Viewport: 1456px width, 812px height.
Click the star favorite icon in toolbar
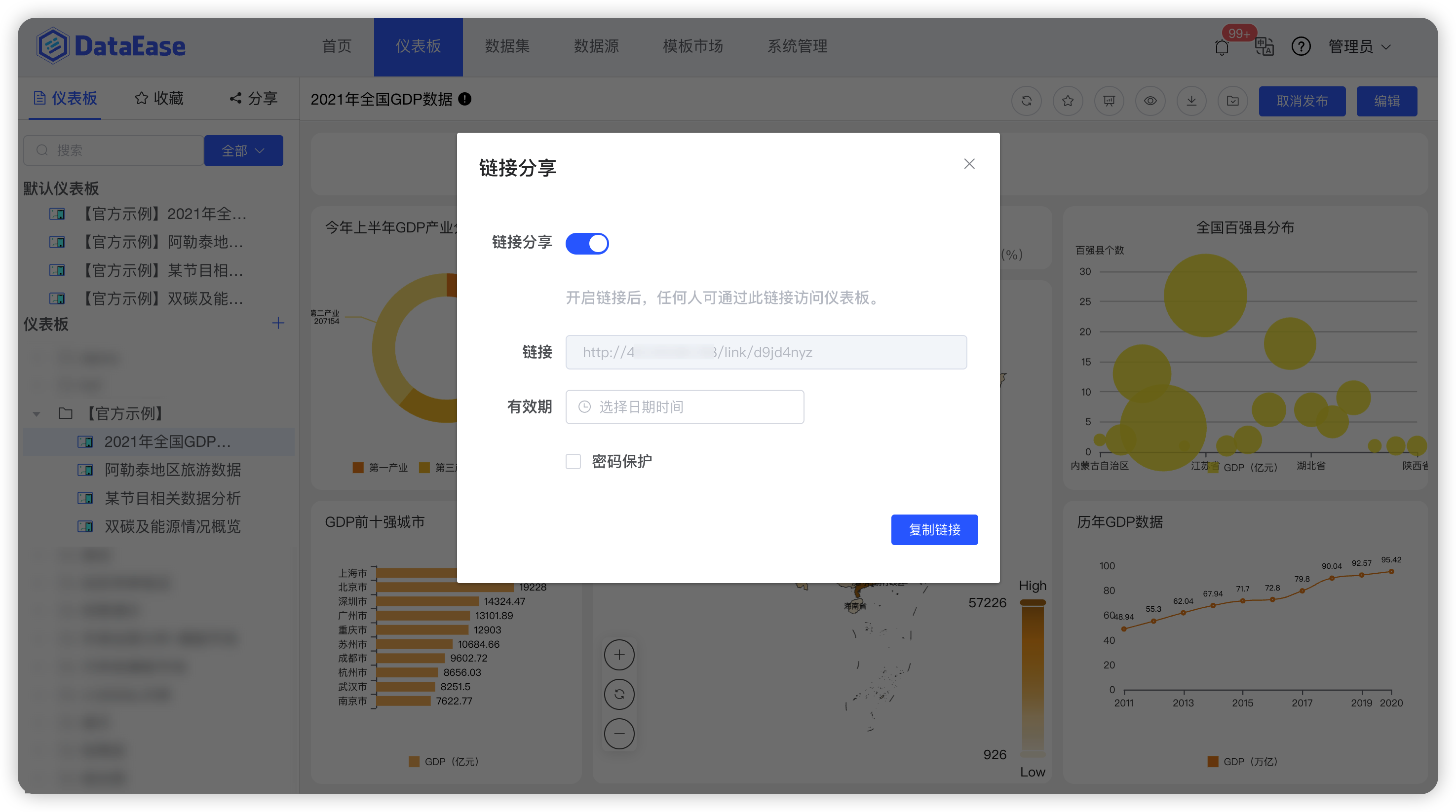(x=1067, y=101)
